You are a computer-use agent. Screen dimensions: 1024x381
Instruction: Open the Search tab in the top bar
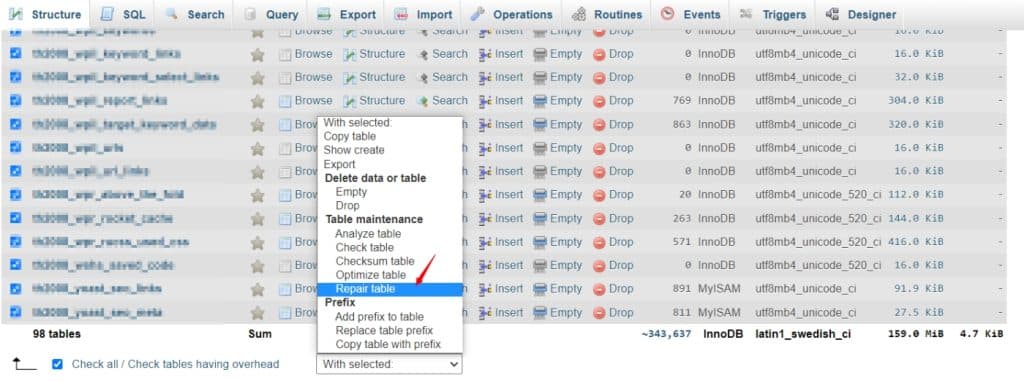tap(195, 14)
